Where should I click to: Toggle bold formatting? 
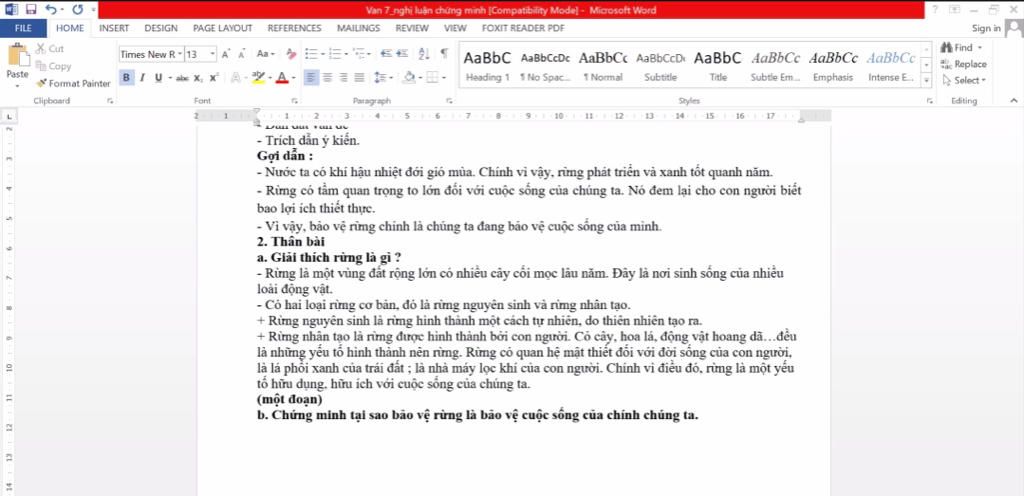pyautogui.click(x=126, y=78)
